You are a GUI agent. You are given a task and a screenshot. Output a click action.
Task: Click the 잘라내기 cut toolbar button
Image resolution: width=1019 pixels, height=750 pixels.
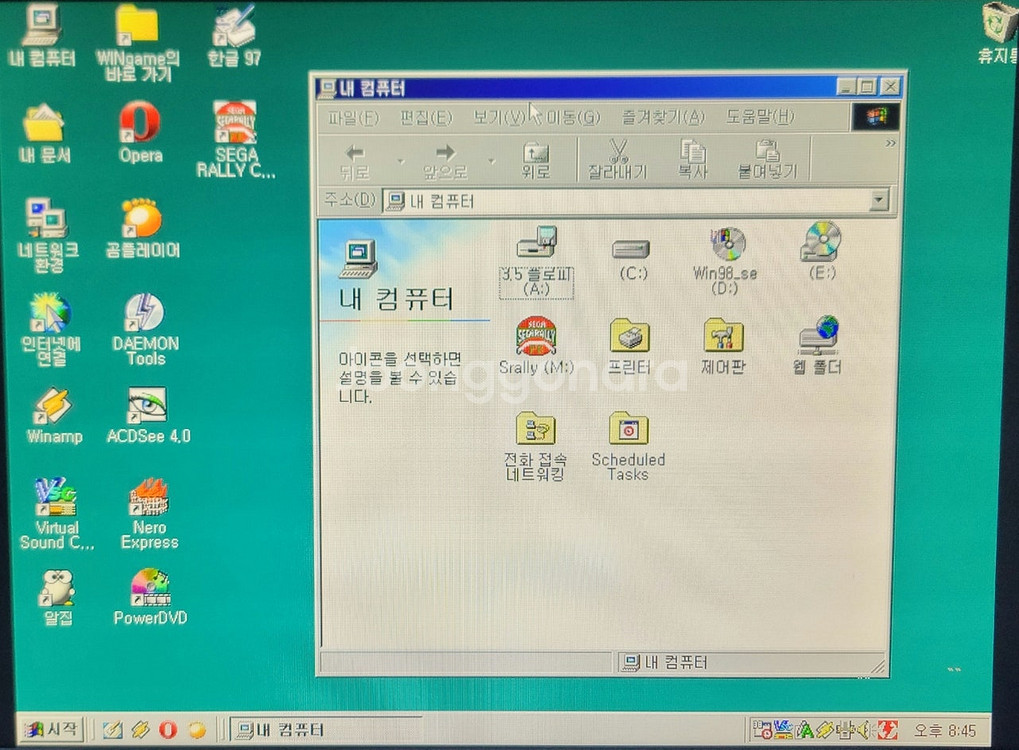617,161
